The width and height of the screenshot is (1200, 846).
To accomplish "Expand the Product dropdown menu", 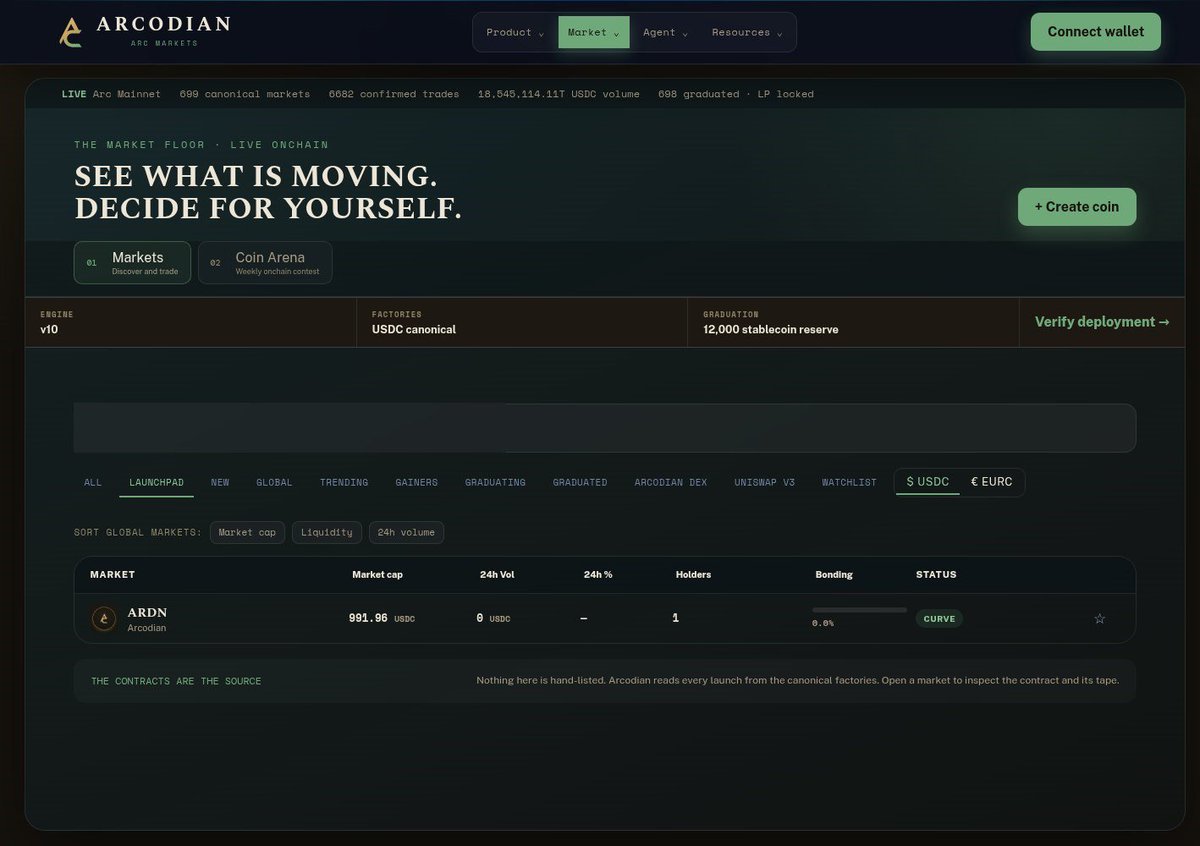I will [x=515, y=32].
